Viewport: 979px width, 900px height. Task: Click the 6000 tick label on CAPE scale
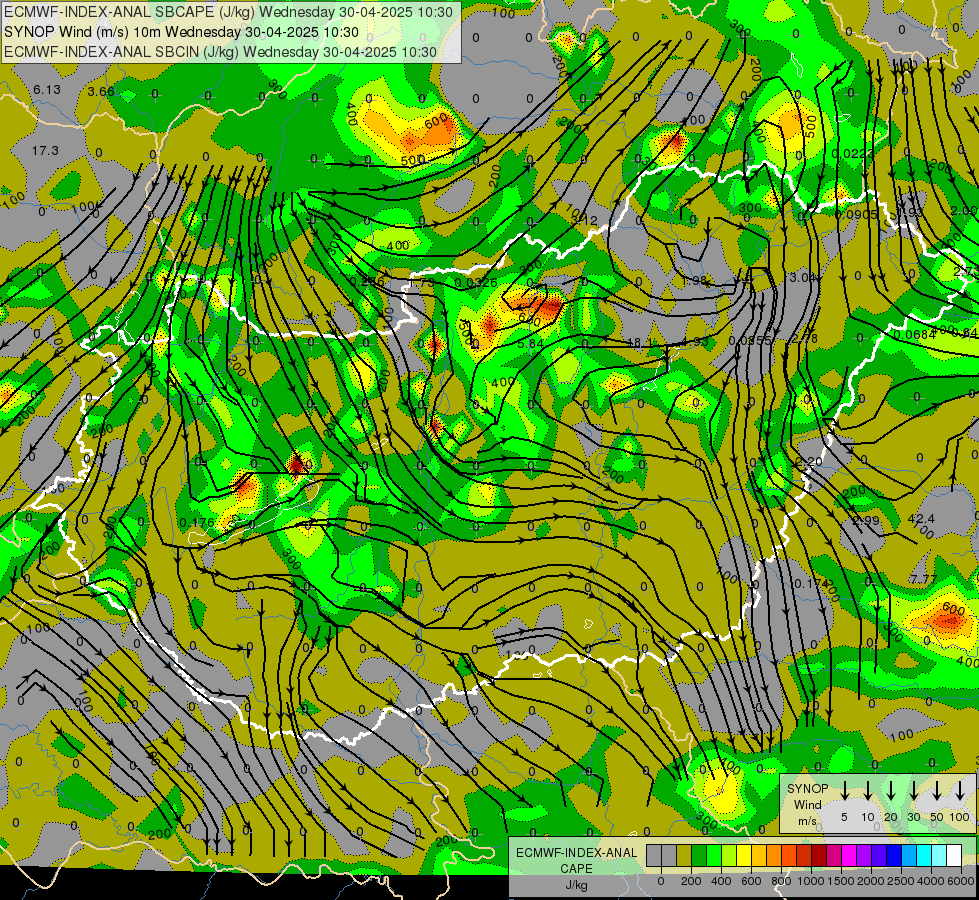[x=961, y=881]
